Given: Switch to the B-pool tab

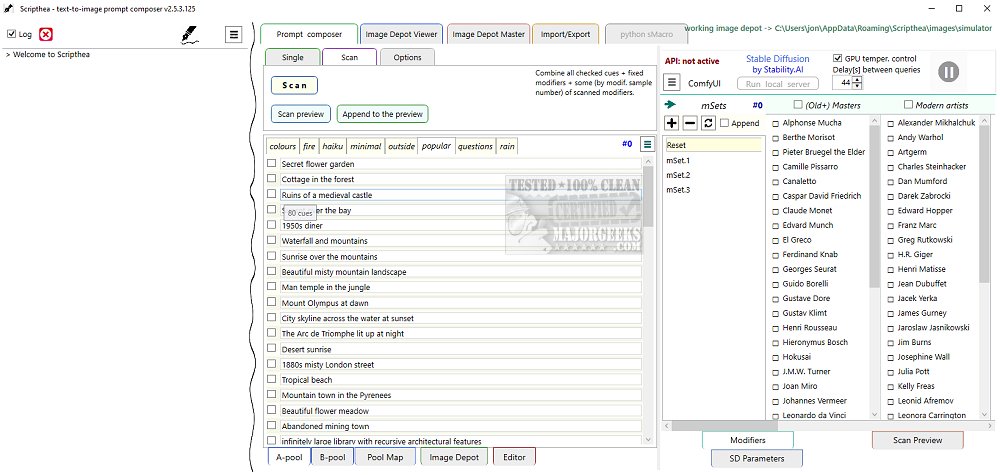Looking at the screenshot, I should pyautogui.click(x=332, y=457).
